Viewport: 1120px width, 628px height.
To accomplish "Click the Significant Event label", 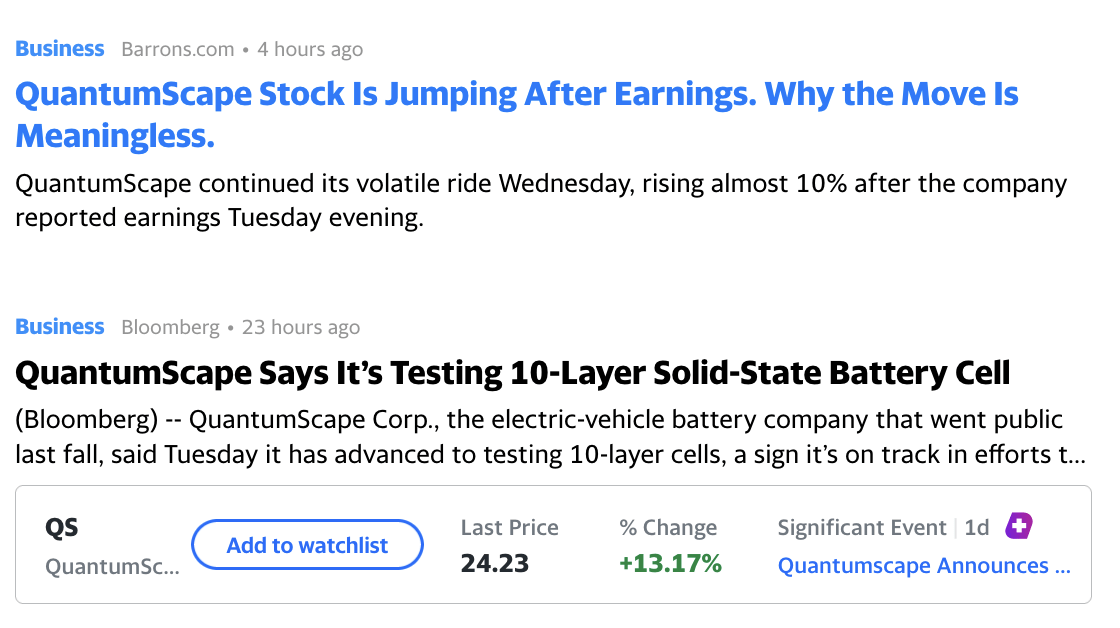I will [x=862, y=527].
